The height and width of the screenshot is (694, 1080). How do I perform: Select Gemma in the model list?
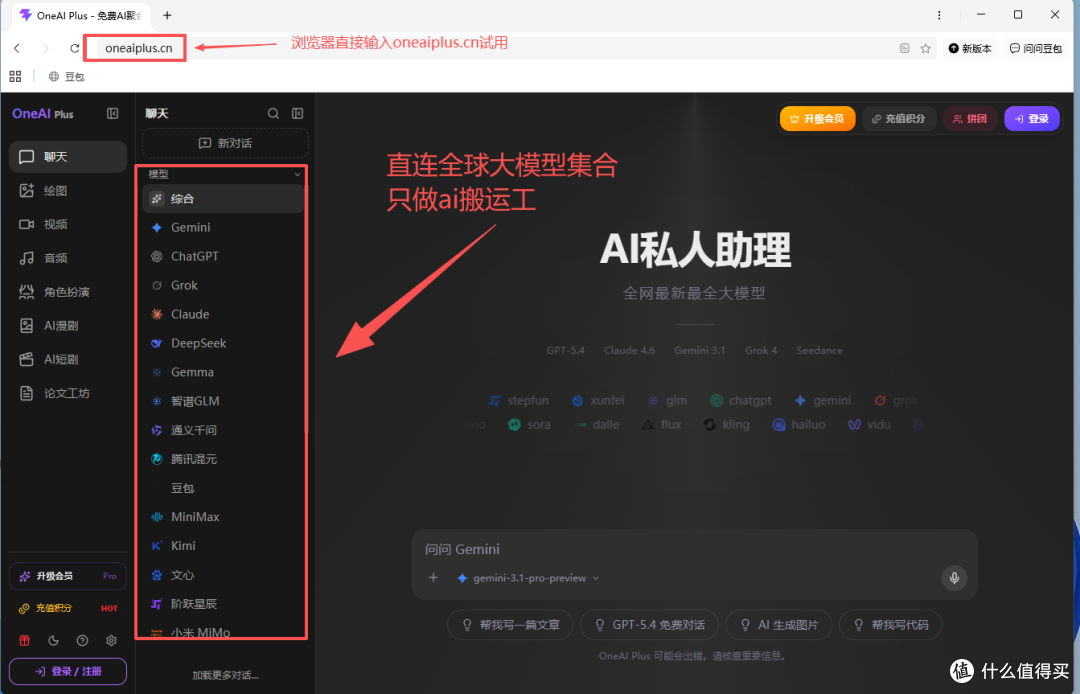click(223, 372)
